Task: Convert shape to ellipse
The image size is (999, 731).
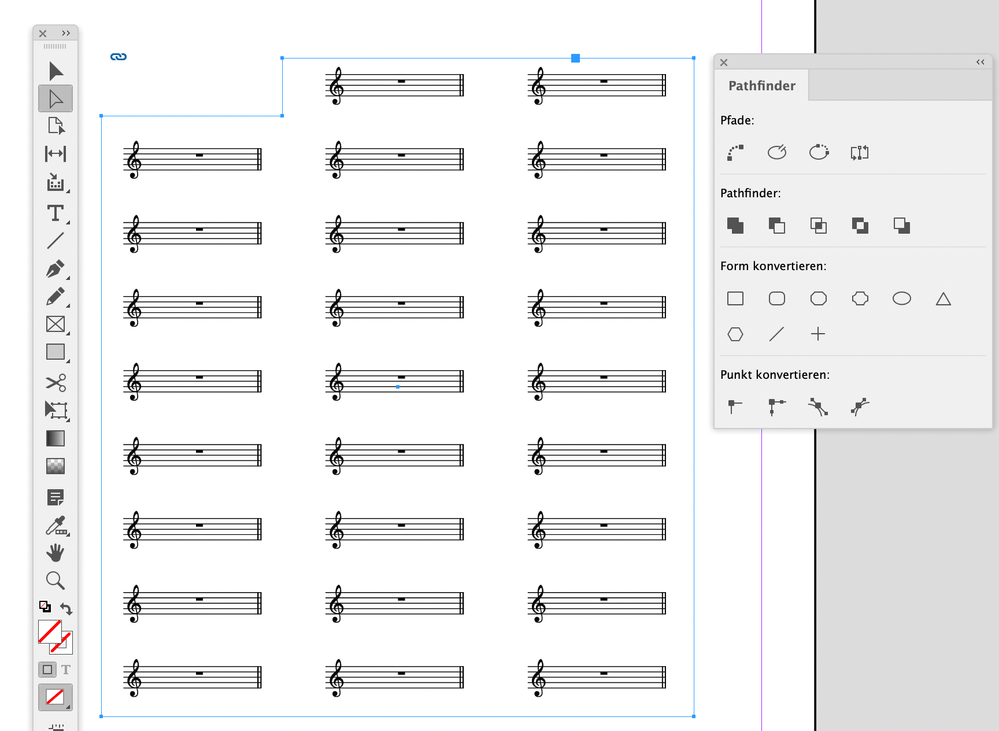Action: [902, 298]
